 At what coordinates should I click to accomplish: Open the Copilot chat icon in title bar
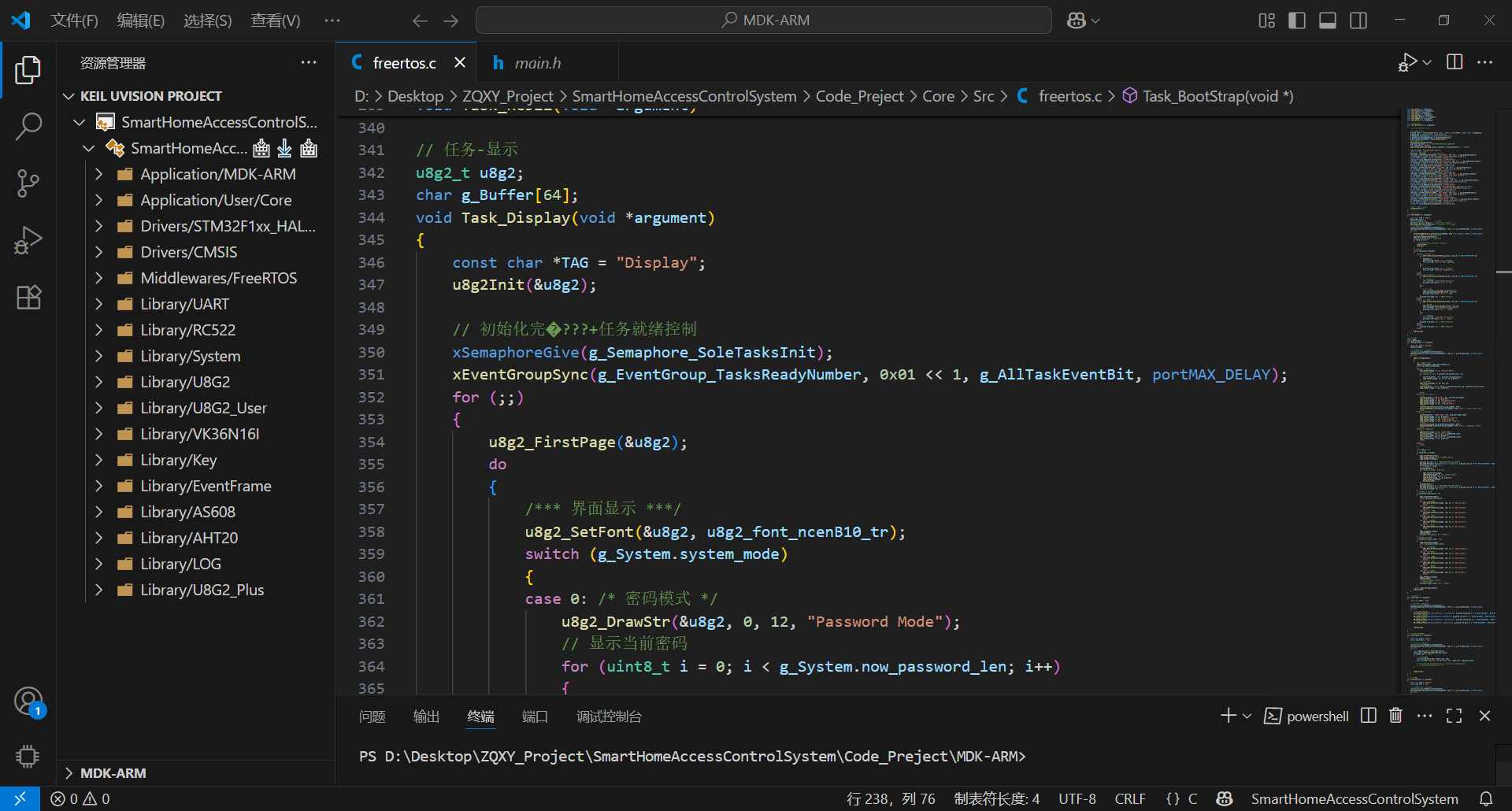[1077, 20]
